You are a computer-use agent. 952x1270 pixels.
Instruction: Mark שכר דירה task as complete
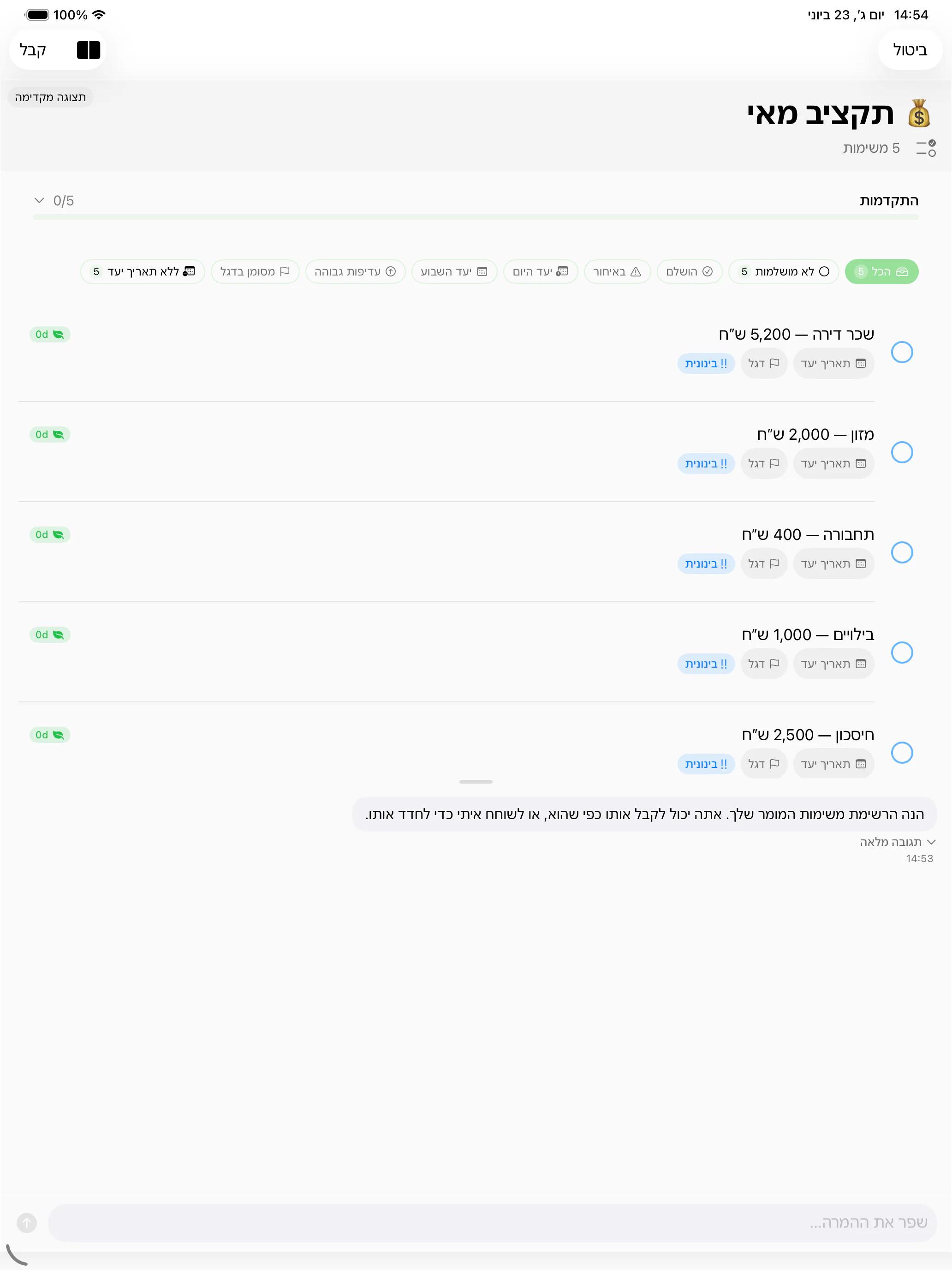(902, 352)
